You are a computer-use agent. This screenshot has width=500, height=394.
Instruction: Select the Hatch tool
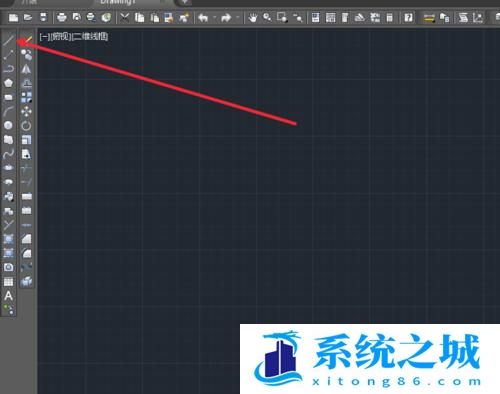tap(9, 239)
